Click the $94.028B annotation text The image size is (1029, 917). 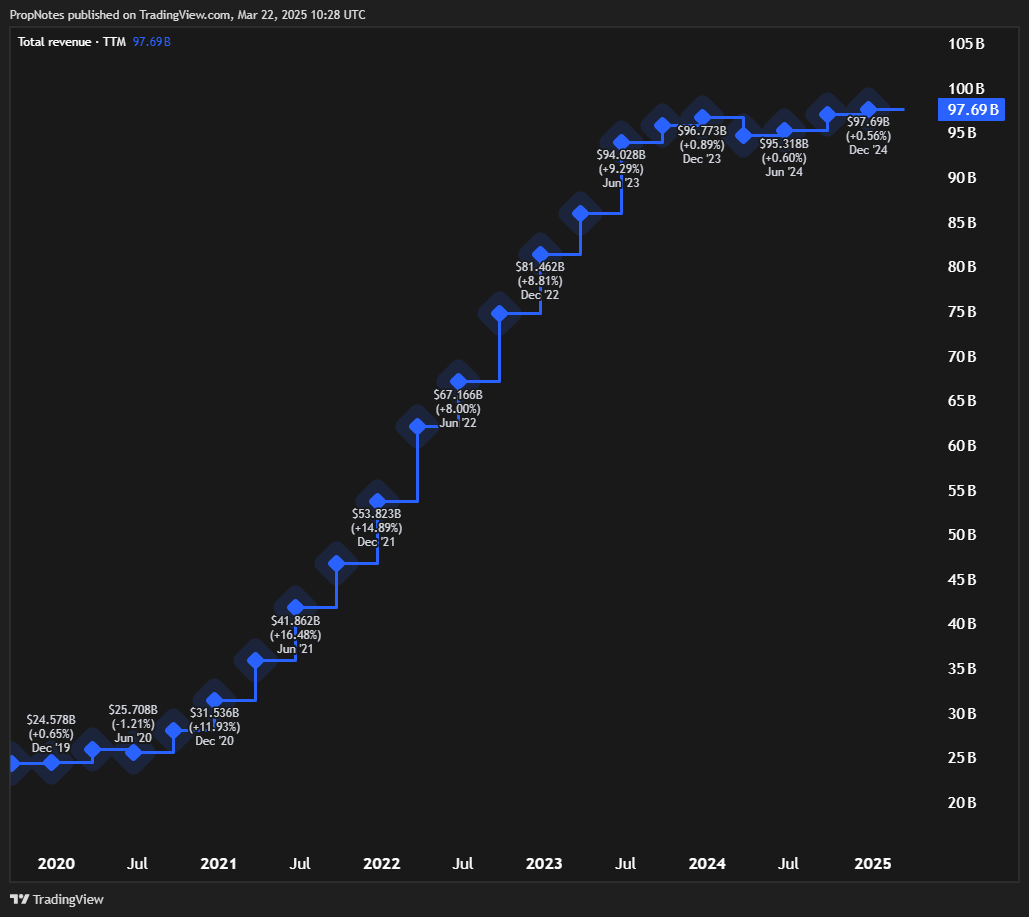[x=620, y=155]
